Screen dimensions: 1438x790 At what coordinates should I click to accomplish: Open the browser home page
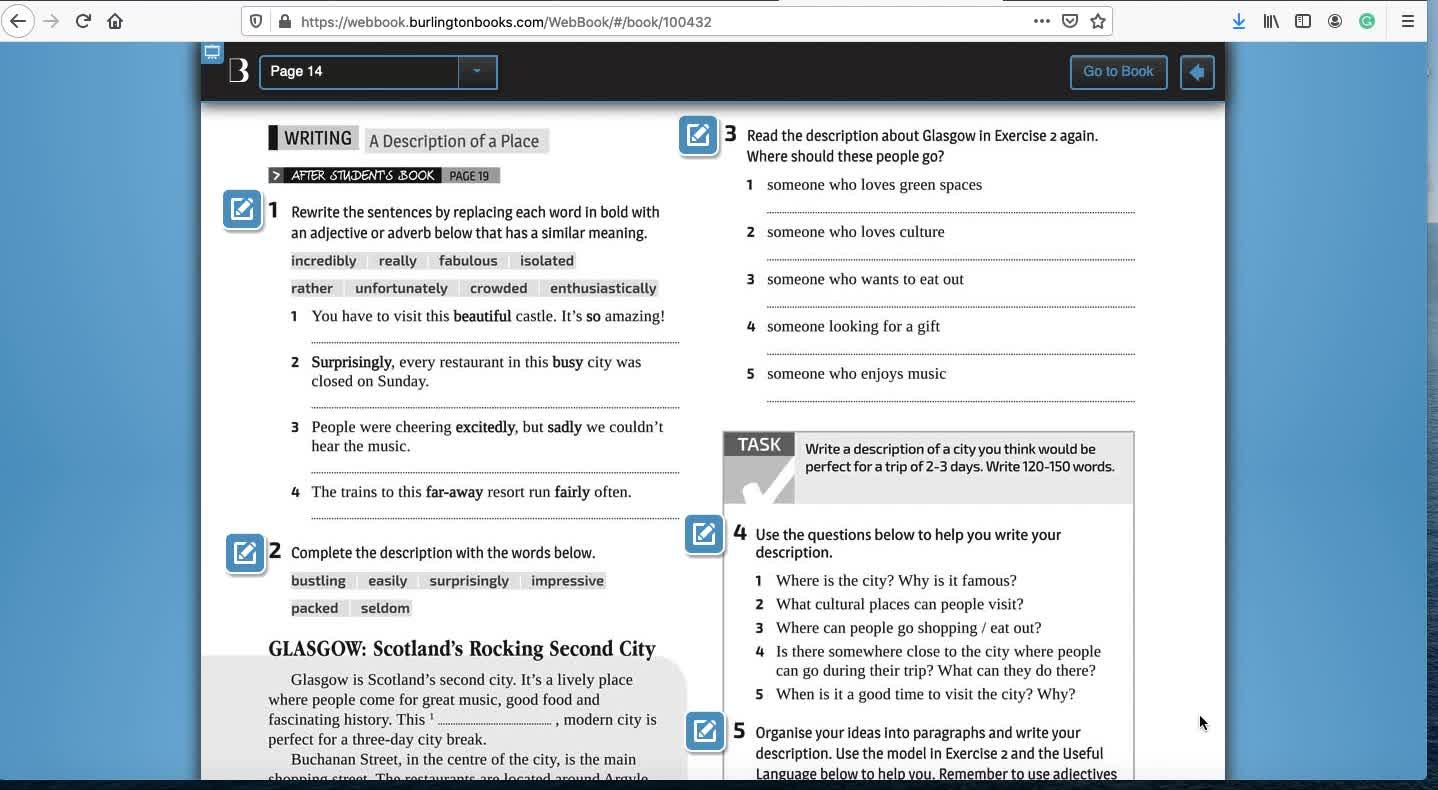click(x=115, y=21)
